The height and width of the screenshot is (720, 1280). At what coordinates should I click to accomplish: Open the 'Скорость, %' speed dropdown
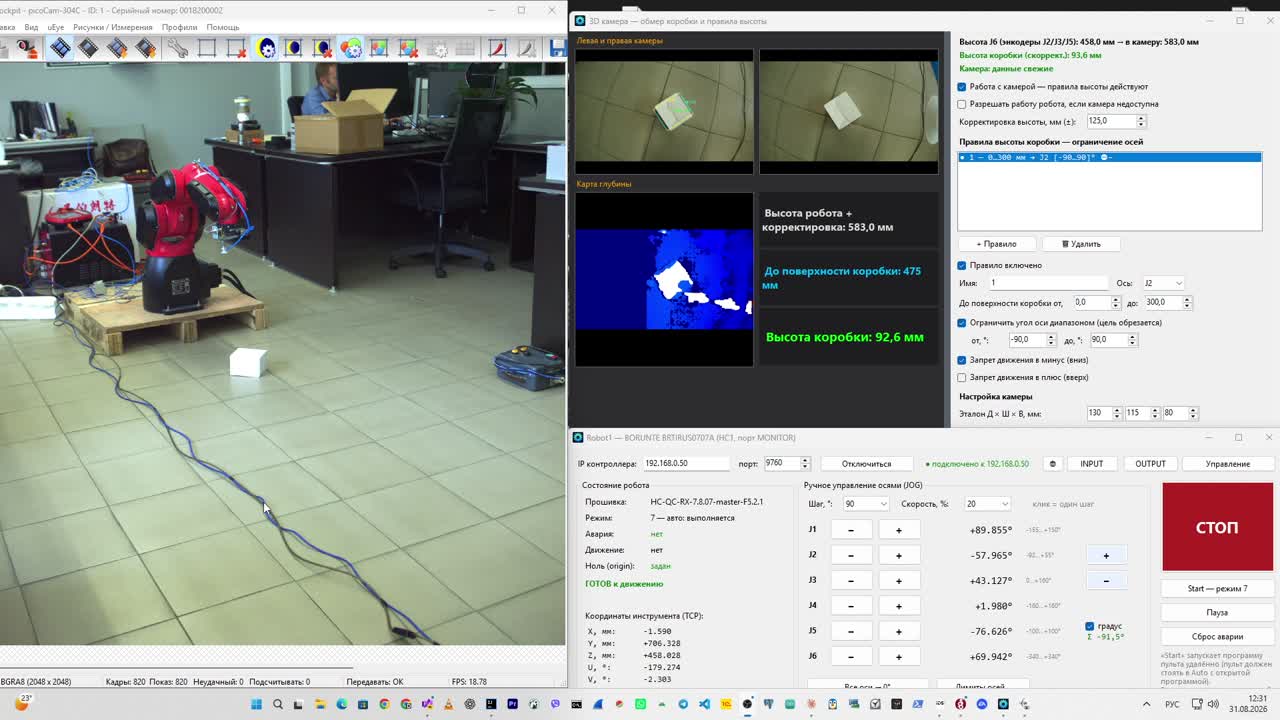click(x=987, y=504)
